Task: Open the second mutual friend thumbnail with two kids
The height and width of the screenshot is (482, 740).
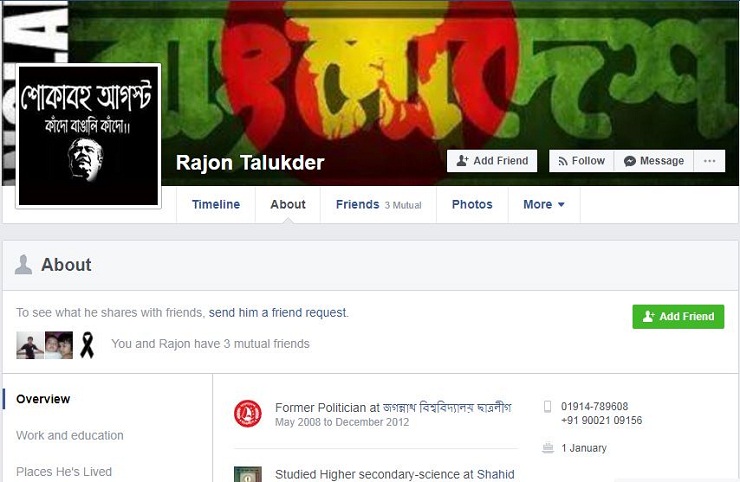Action: 59,345
